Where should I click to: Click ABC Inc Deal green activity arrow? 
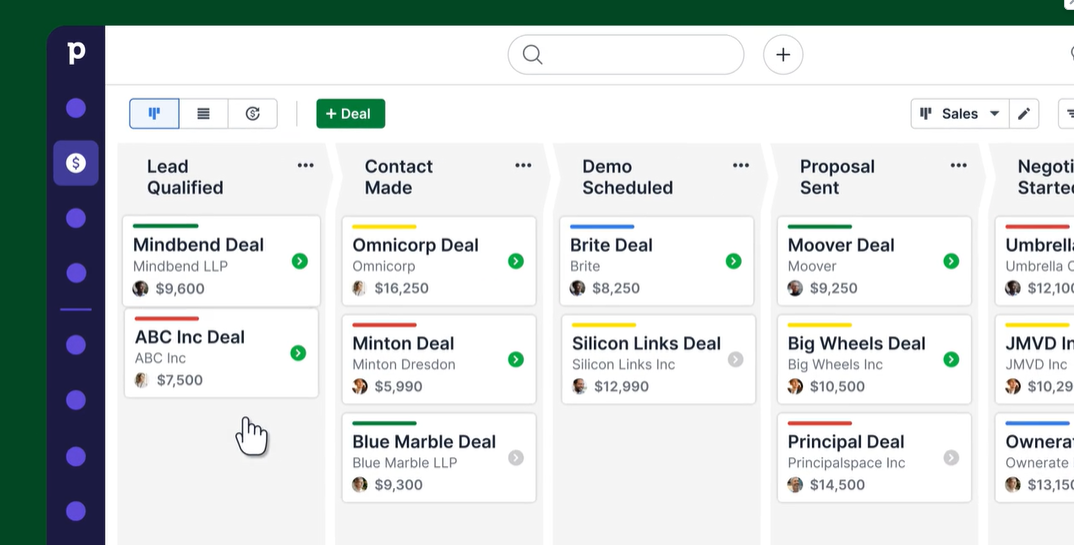click(x=298, y=353)
